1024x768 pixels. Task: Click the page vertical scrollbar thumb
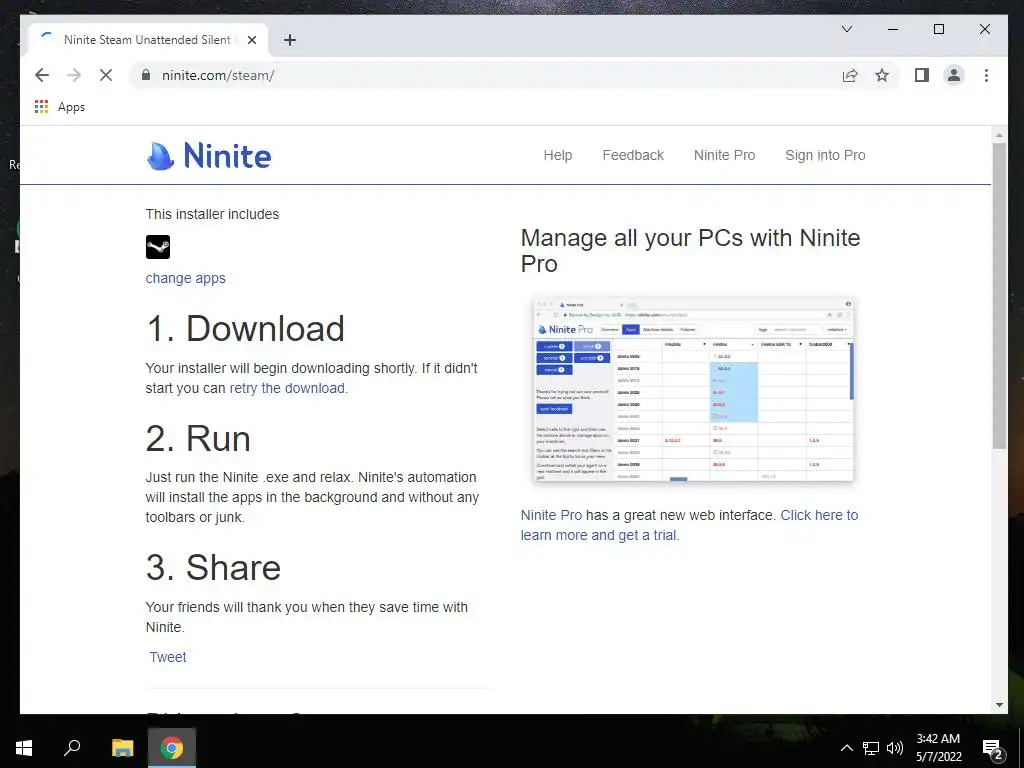pos(999,295)
